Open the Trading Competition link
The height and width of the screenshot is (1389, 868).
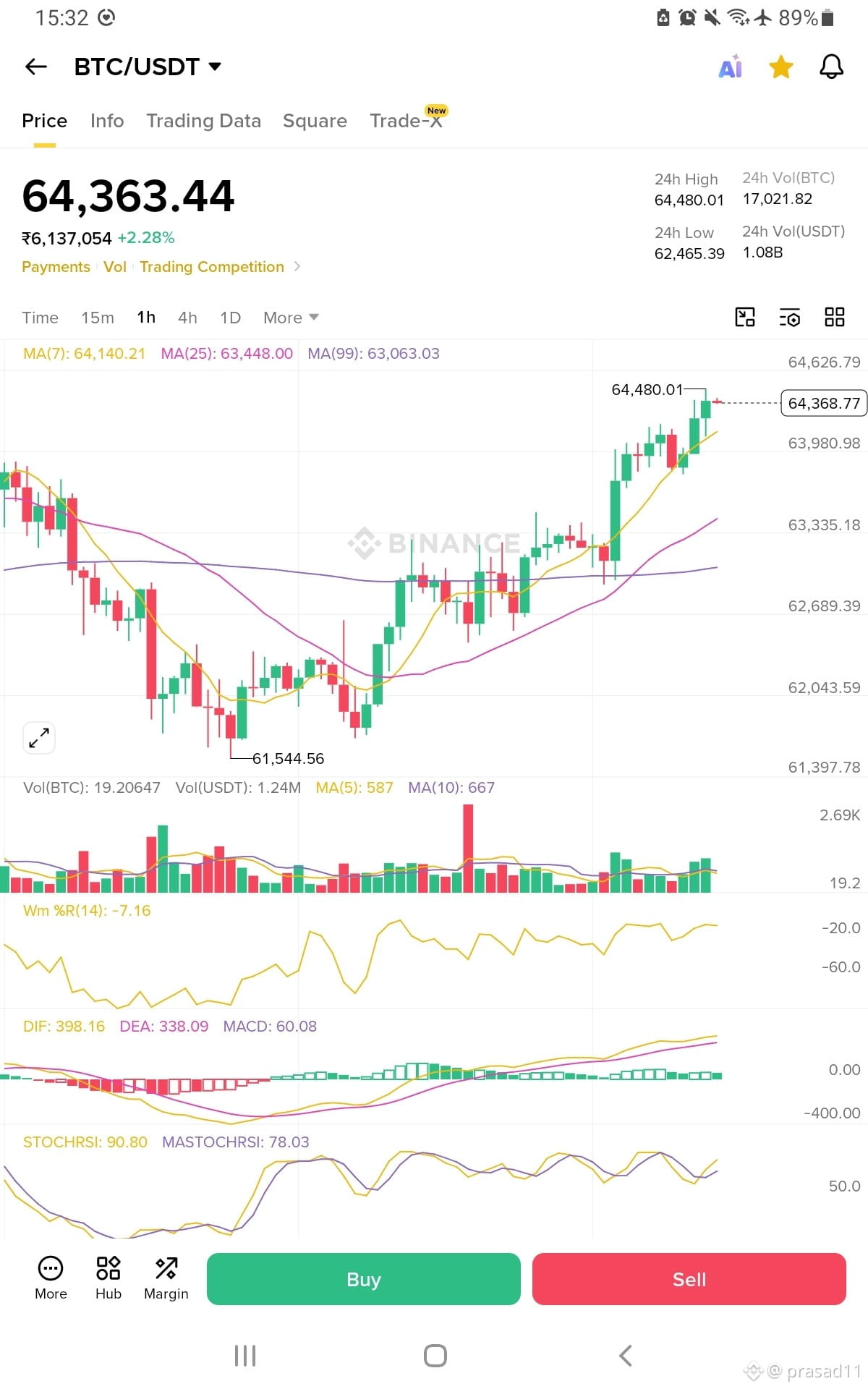point(212,267)
